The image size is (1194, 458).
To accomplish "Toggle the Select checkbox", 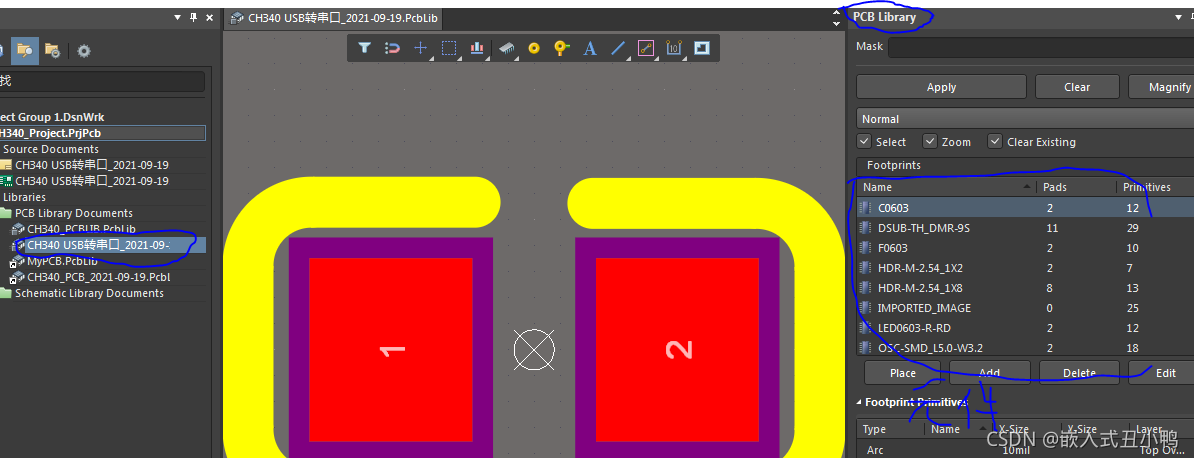I will (x=864, y=142).
